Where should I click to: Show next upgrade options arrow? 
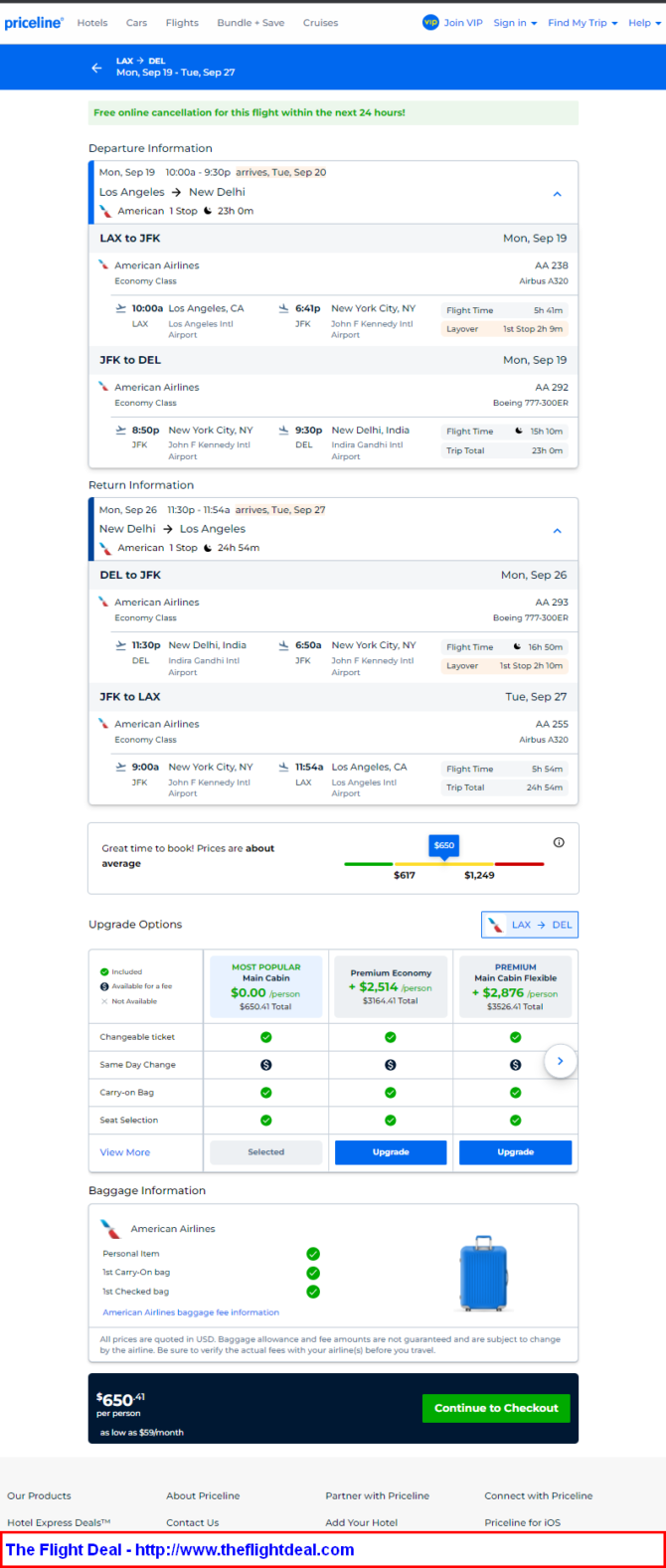coord(560,1062)
